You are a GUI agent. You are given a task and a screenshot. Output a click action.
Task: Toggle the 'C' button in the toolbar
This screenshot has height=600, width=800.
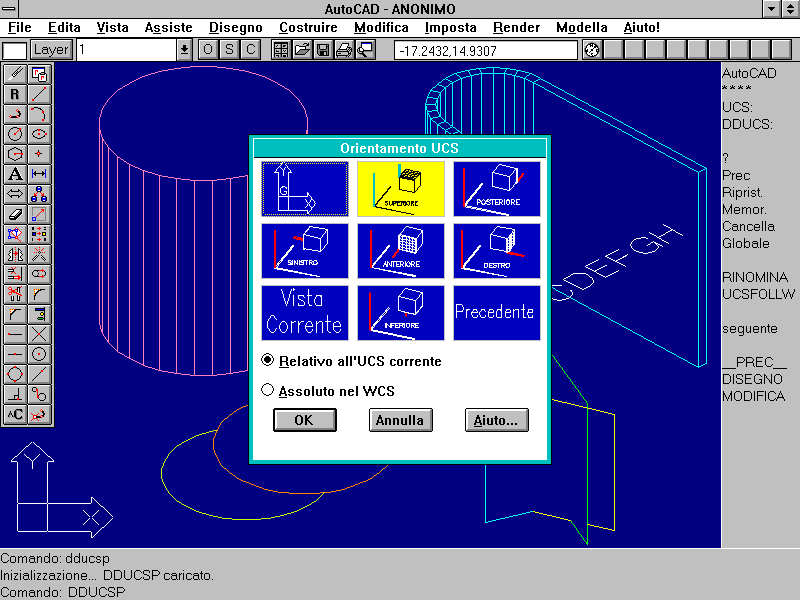[251, 50]
